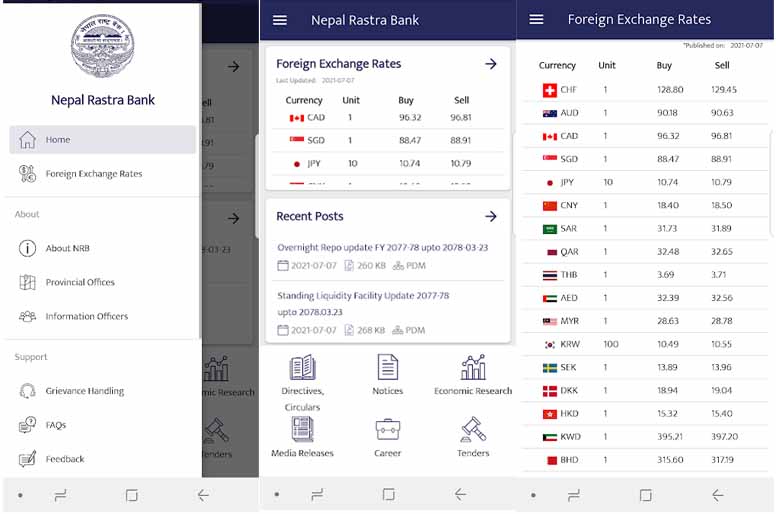Open the Economic Research chart icon
The width and height of the screenshot is (776, 514).
click(x=473, y=367)
